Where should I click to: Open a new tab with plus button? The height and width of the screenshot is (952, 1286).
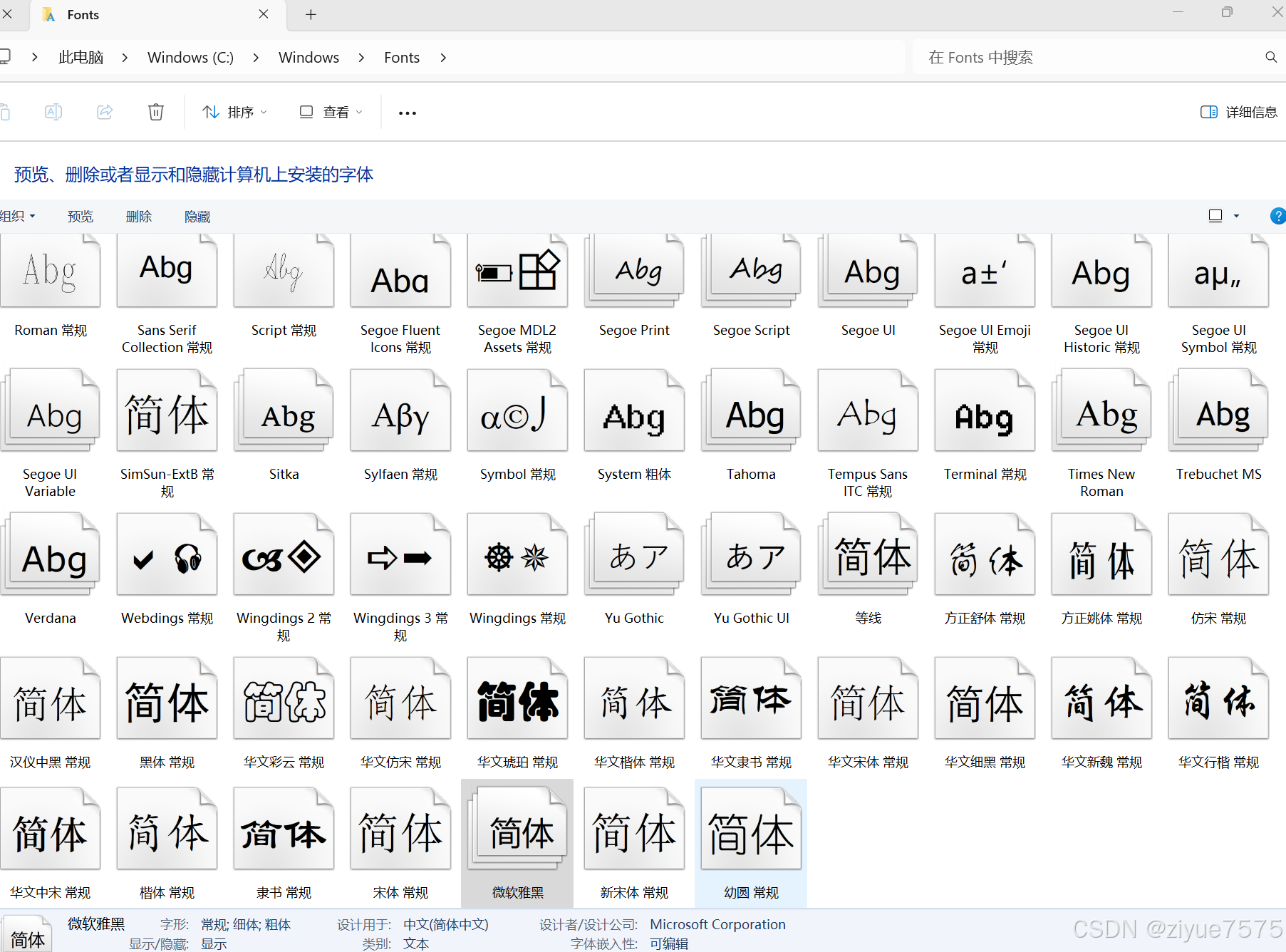tap(311, 15)
